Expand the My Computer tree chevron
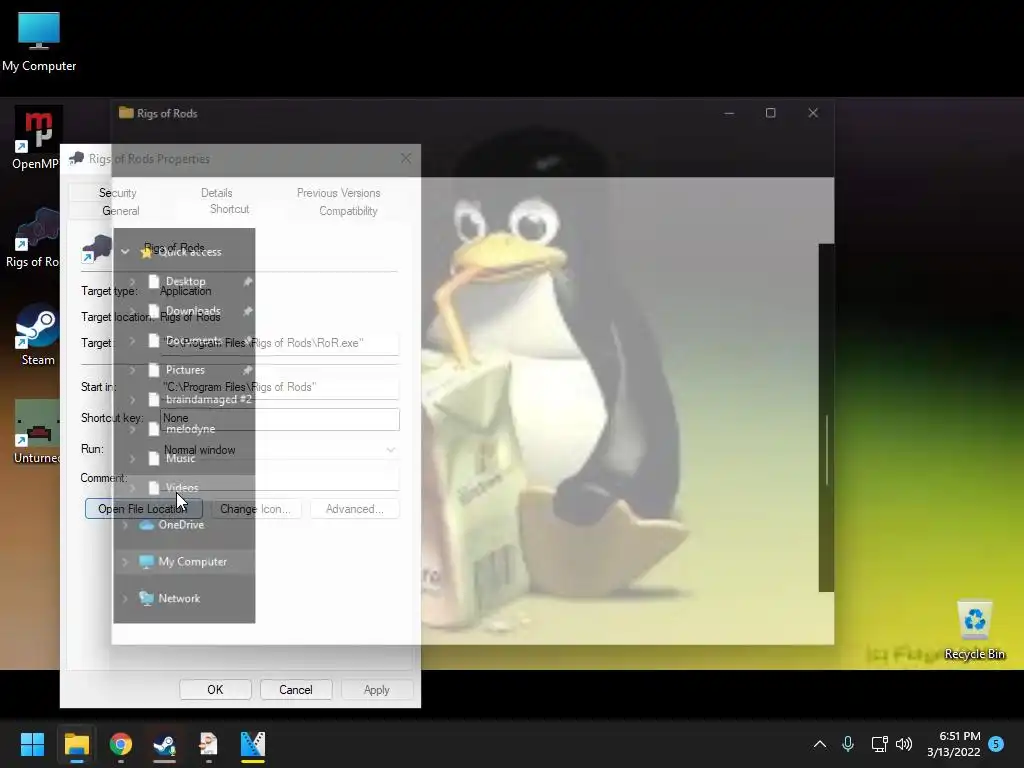1024x768 pixels. pyautogui.click(x=125, y=562)
